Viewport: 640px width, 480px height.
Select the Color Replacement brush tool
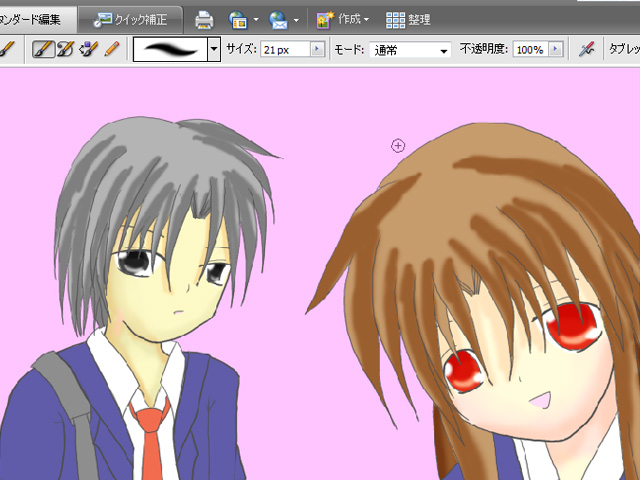coord(89,49)
